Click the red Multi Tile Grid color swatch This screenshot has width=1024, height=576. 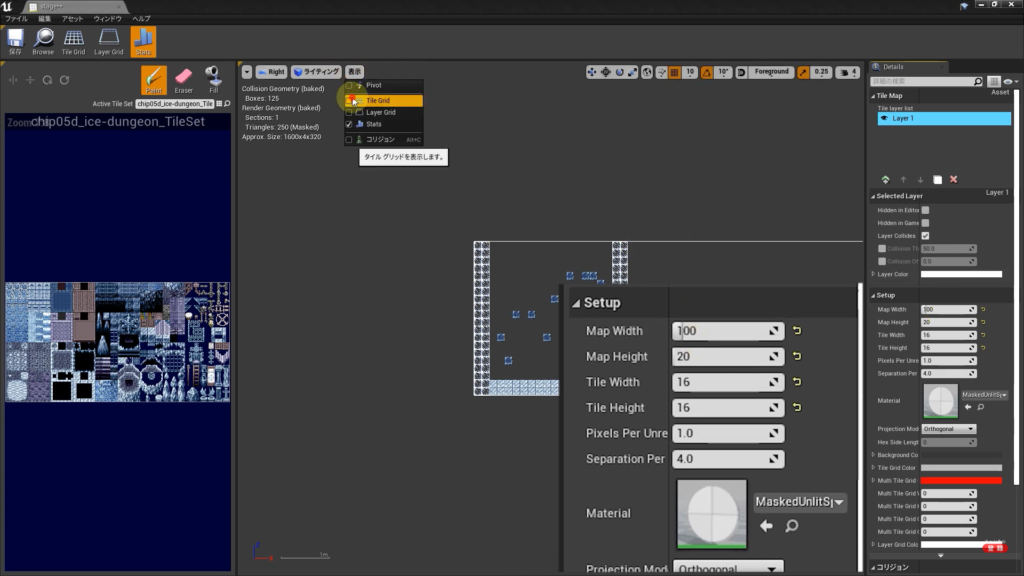961,481
